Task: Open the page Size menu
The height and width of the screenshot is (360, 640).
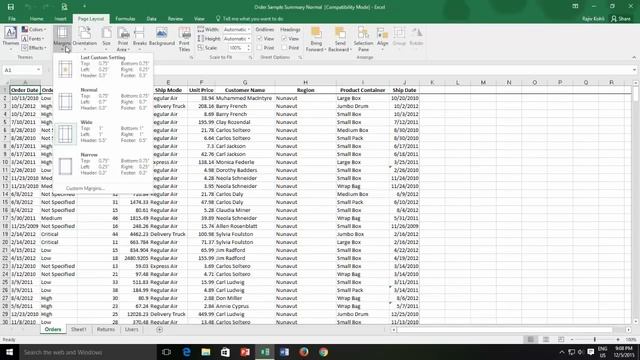Action: pos(107,37)
